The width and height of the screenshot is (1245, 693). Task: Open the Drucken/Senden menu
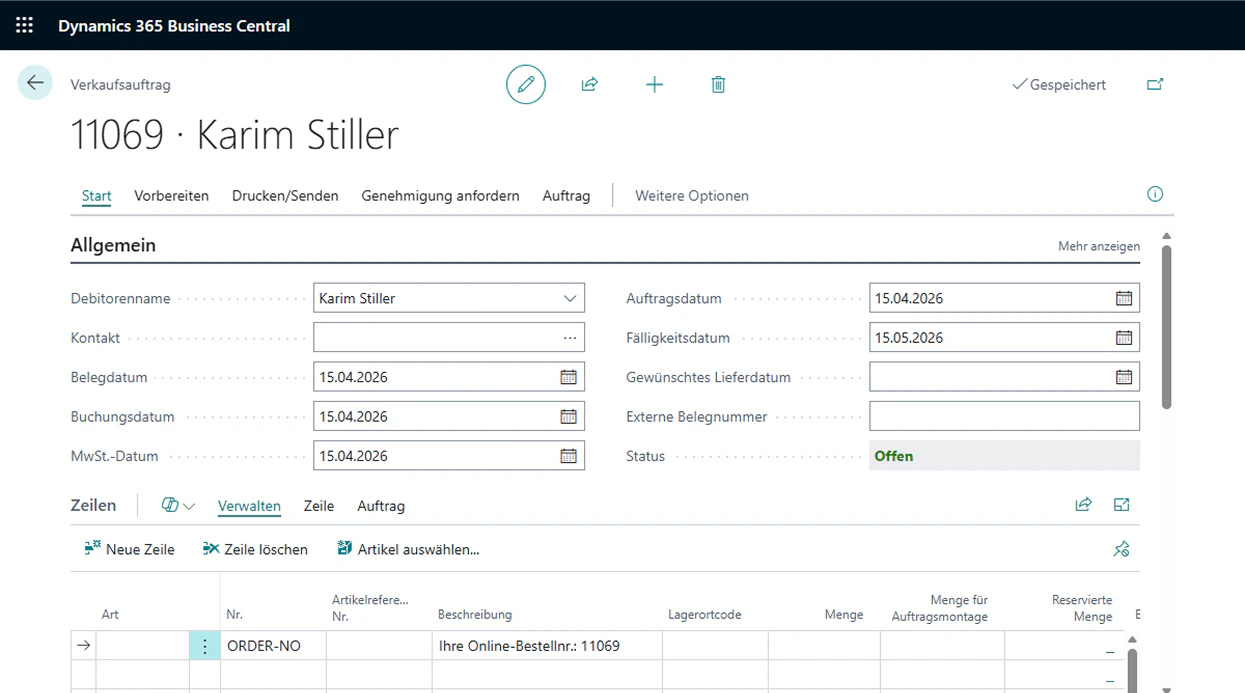285,196
